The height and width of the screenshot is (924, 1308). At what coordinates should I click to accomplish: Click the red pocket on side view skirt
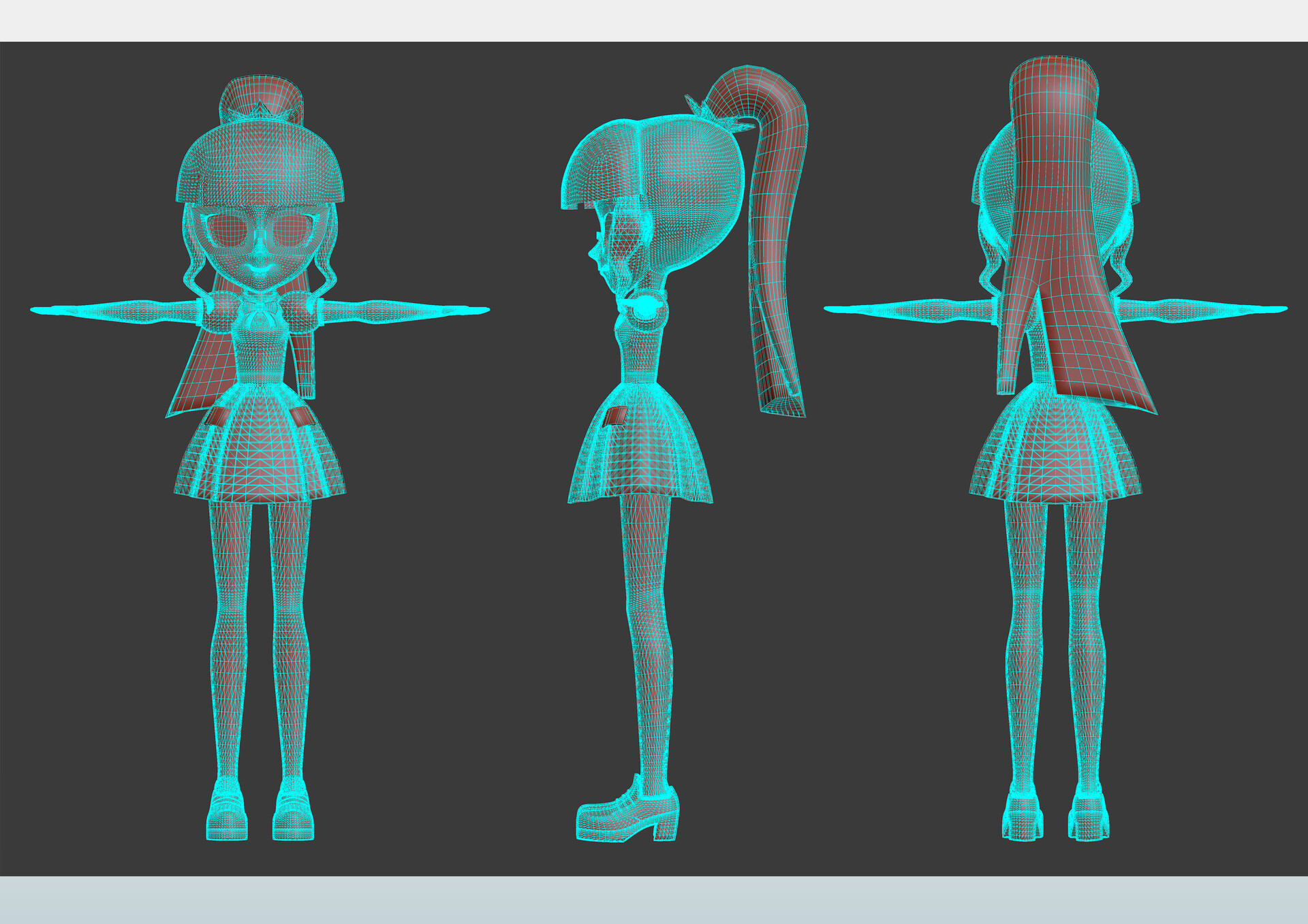617,415
